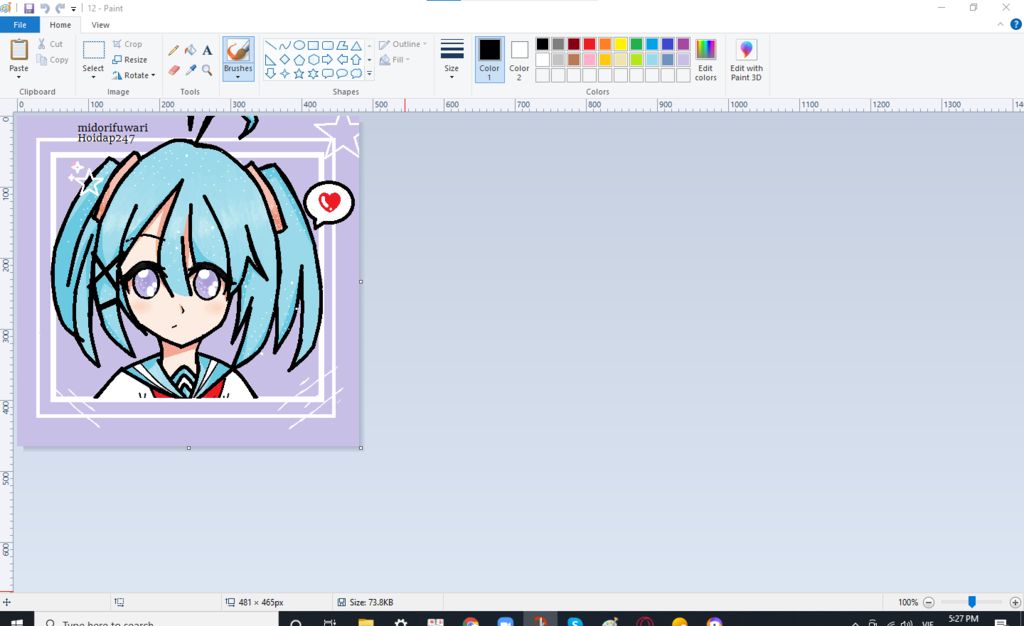Screen dimensions: 1024x626
Task: Pick the yellow color swatch
Action: [x=620, y=44]
